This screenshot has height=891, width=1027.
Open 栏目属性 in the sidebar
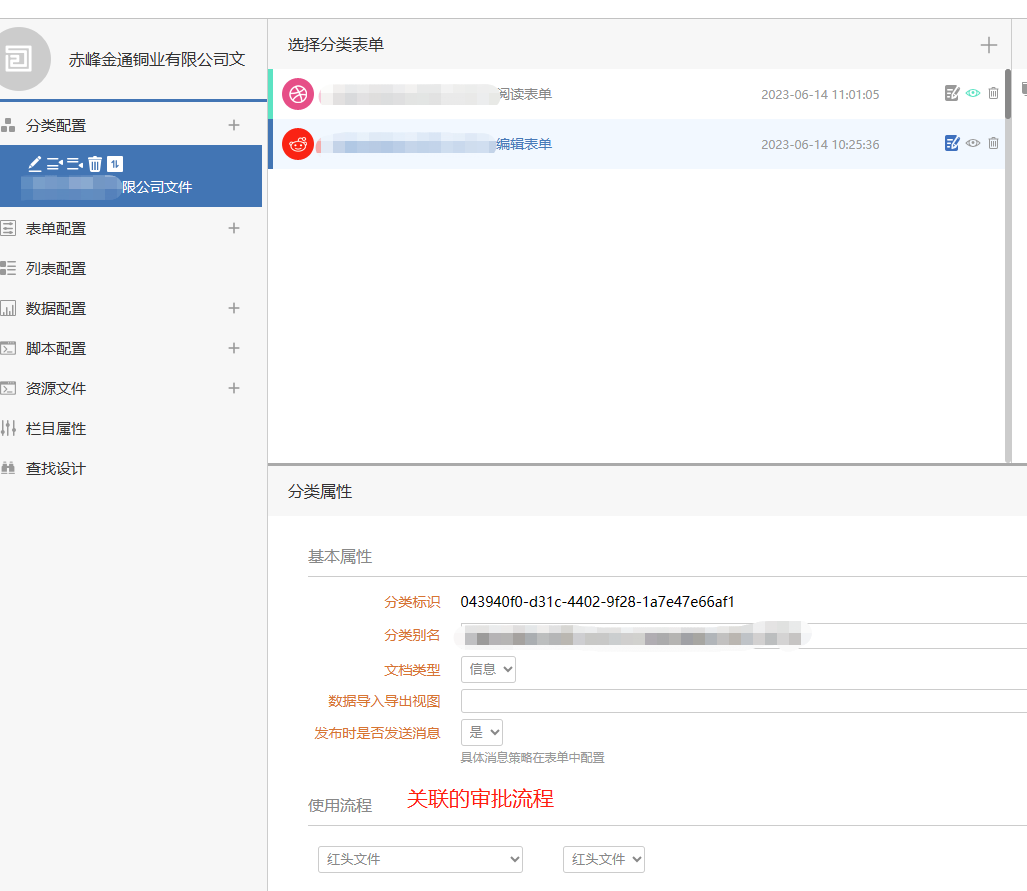(56, 429)
